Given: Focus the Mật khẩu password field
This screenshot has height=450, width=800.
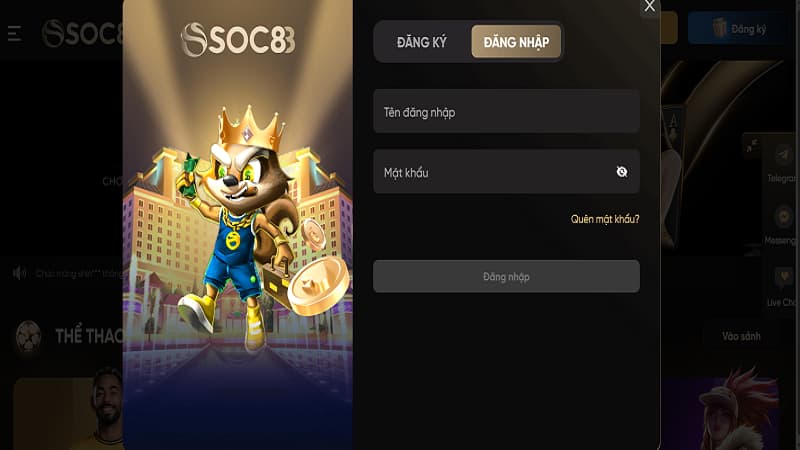Looking at the screenshot, I should click(x=506, y=172).
